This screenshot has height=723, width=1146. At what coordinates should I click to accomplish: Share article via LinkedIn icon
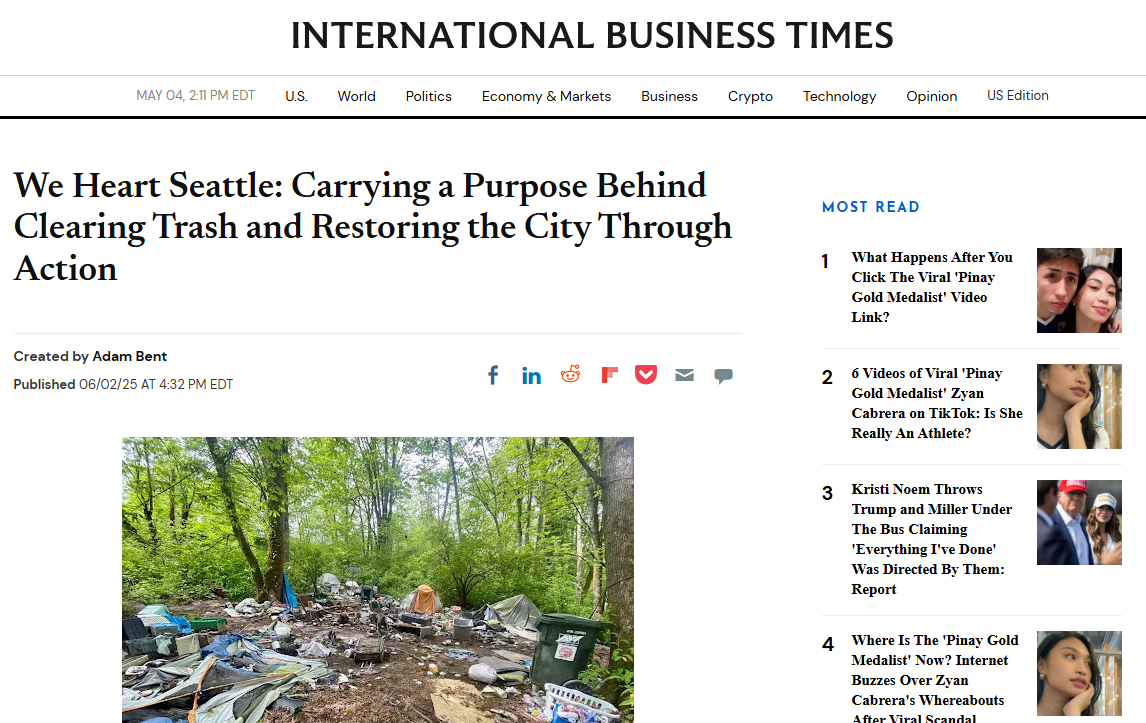coord(531,376)
